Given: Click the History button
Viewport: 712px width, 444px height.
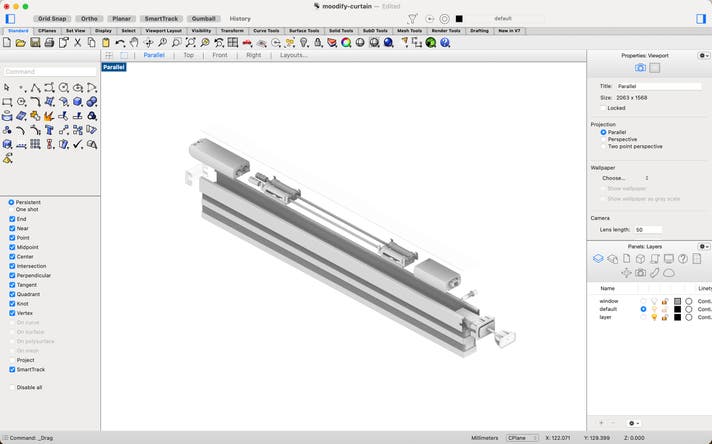Looking at the screenshot, I should click(240, 19).
